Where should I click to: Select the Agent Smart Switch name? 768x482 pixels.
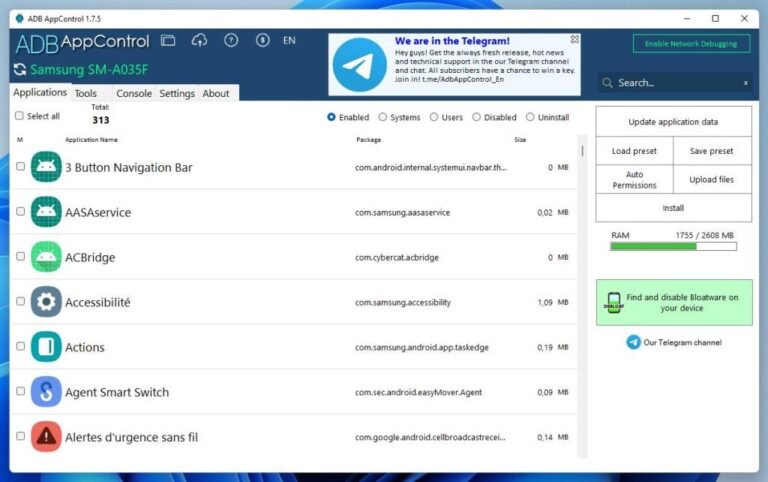pos(117,392)
